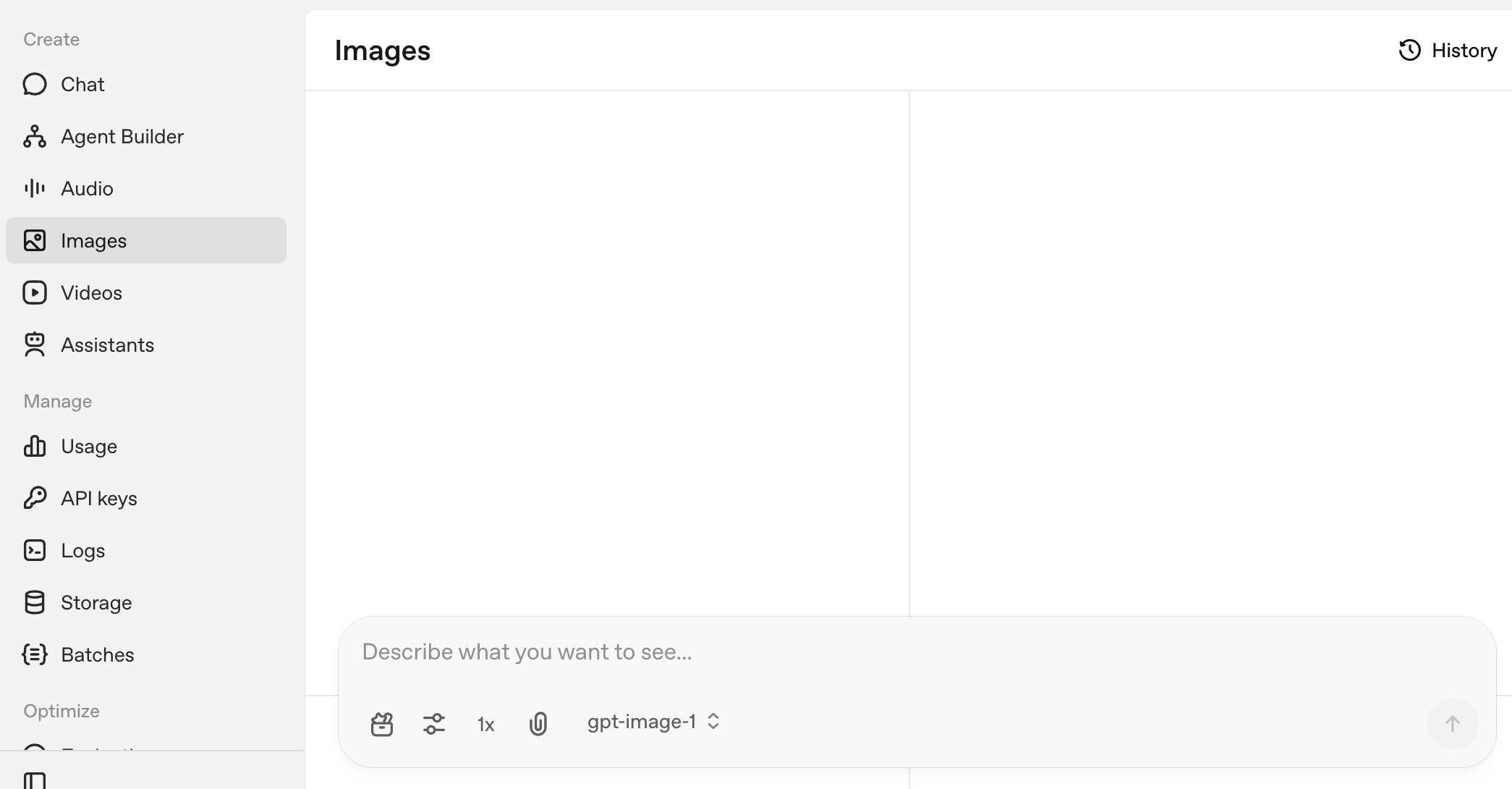Select the Assistants icon in the sidebar
This screenshot has width=1512, height=789.
pos(35,345)
